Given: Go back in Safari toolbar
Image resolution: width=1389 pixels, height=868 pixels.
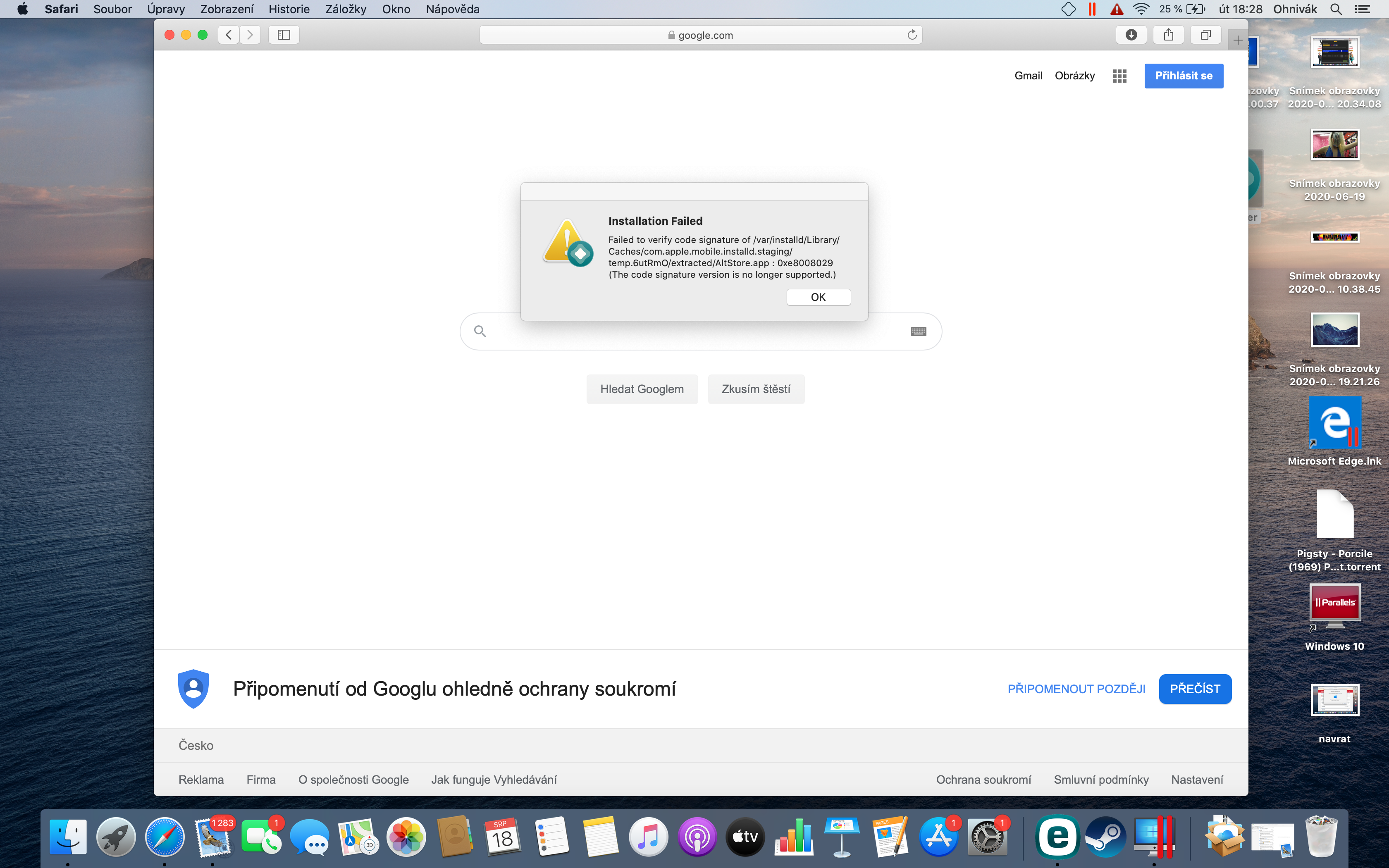Looking at the screenshot, I should coord(229,35).
